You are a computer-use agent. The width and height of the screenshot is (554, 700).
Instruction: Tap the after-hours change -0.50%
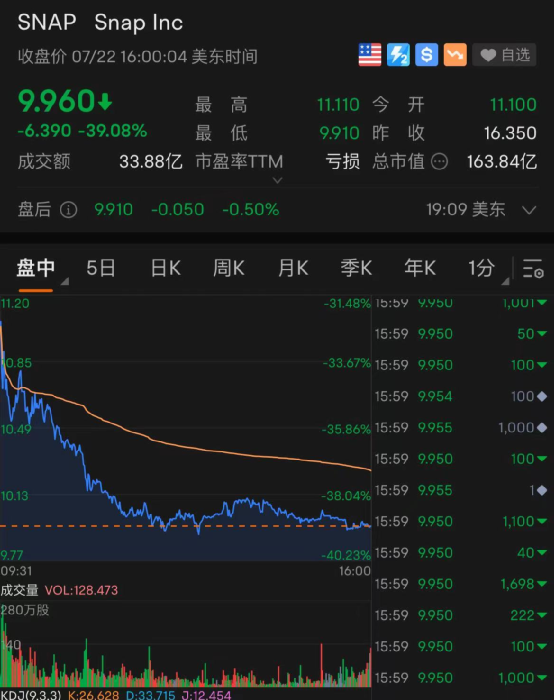[251, 209]
